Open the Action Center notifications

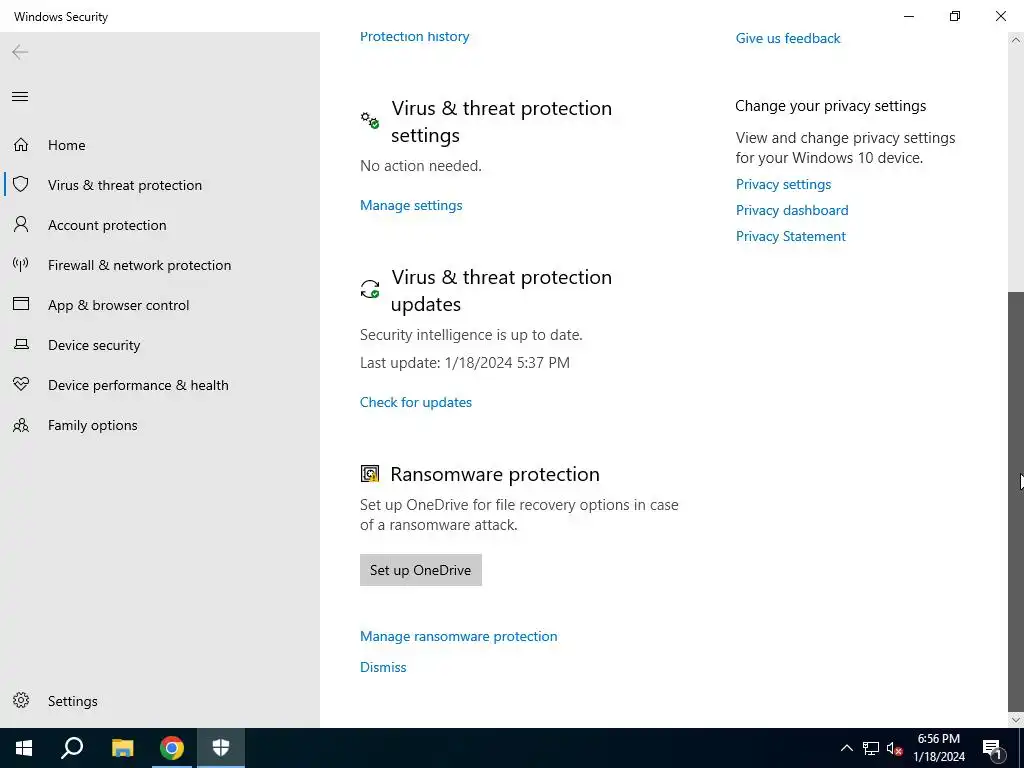(x=992, y=748)
